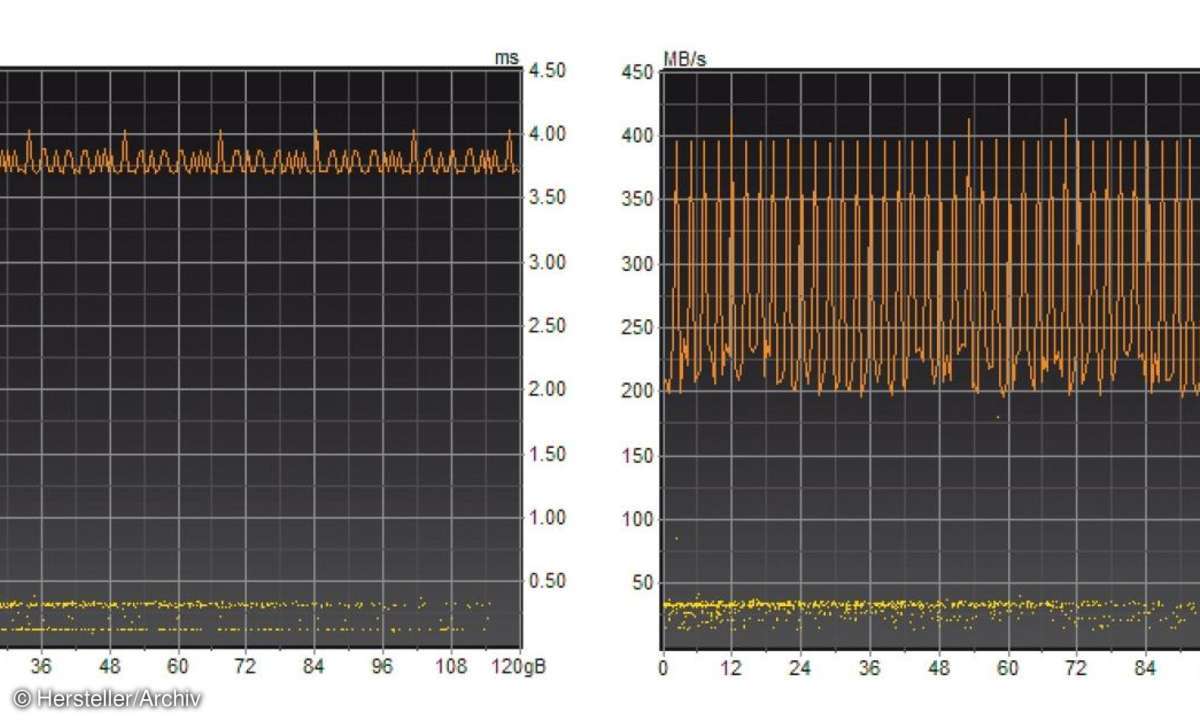Click the 120gB label on the capacity axis
This screenshot has height=720, width=1200.
click(x=520, y=665)
